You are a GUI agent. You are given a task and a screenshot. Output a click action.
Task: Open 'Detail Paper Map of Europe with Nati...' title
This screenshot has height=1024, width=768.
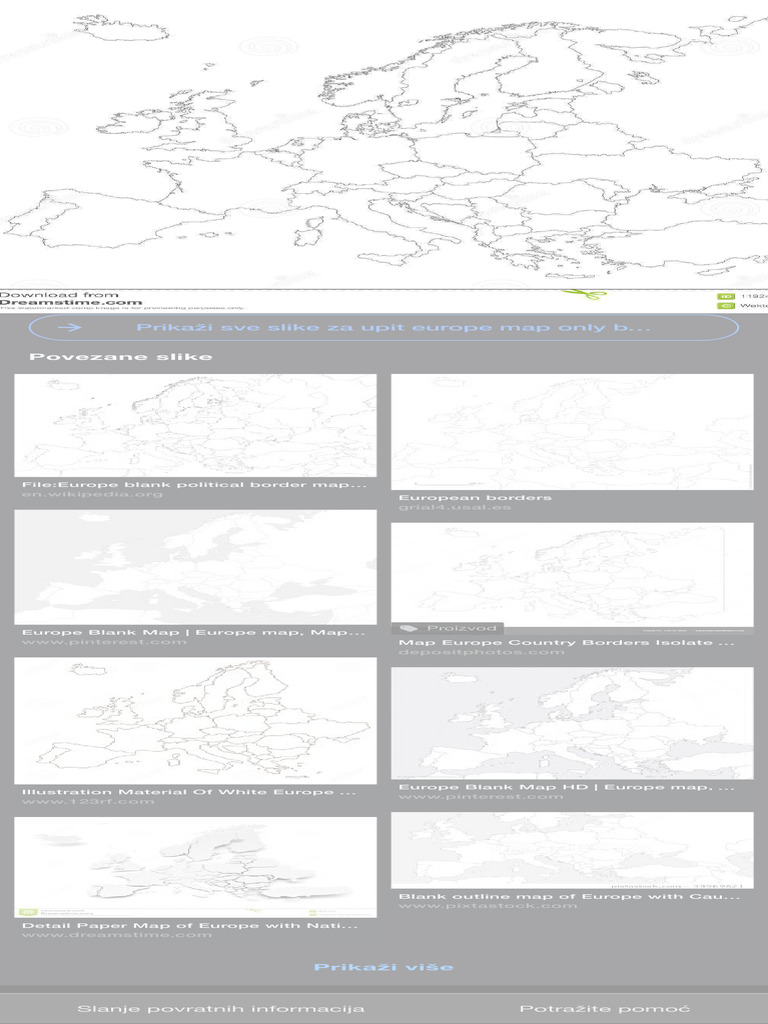190,925
